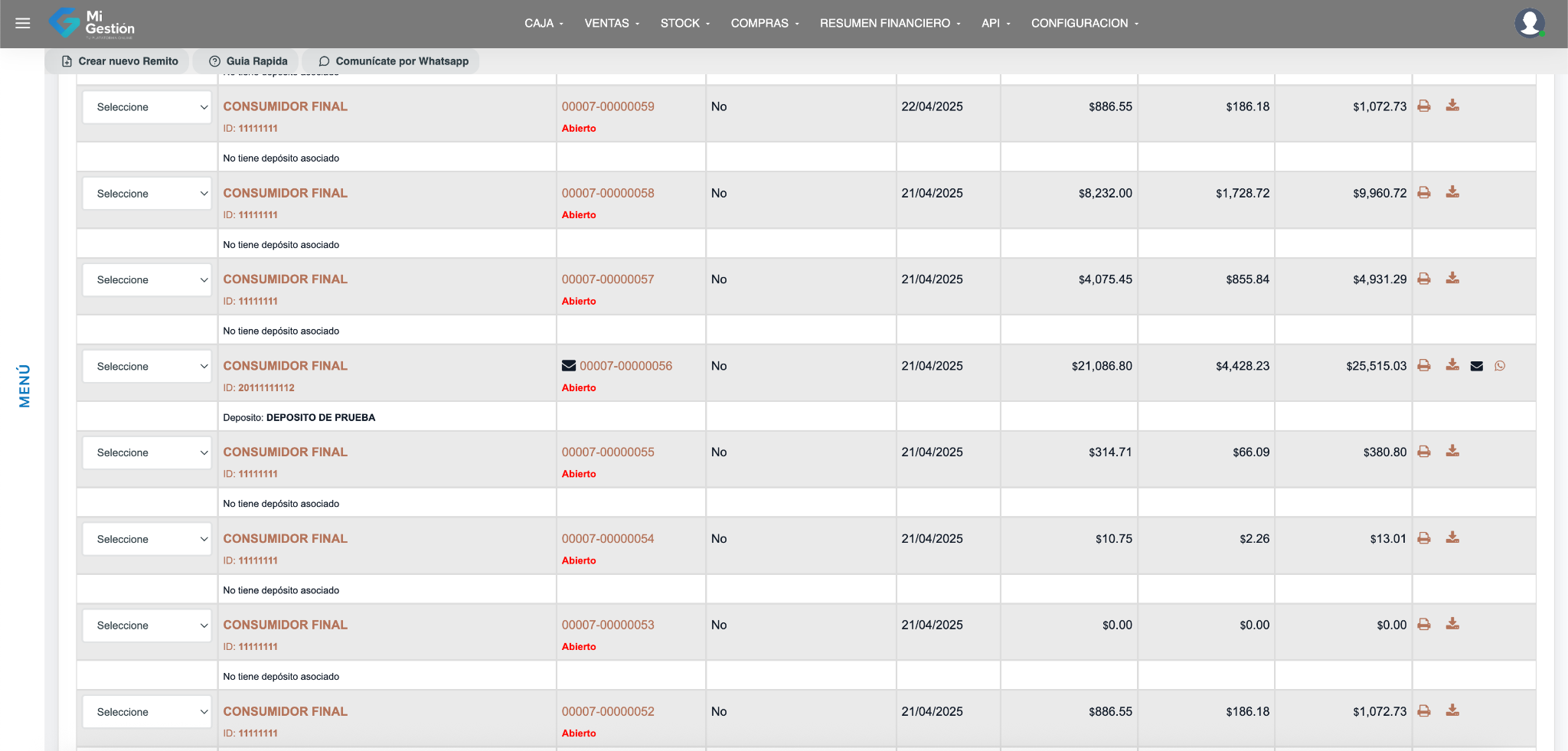Viewport: 1568px width, 751px height.
Task: Download remito 00007-00000055
Action: click(1452, 452)
